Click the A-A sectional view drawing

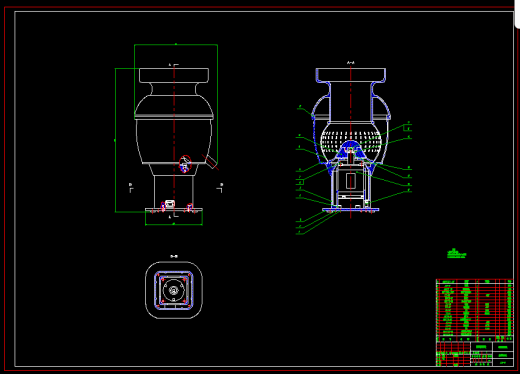pos(351,140)
